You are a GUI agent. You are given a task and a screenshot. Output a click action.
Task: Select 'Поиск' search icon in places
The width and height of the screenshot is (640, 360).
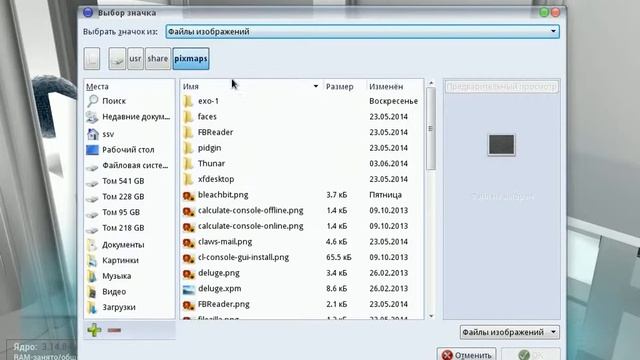coord(93,100)
